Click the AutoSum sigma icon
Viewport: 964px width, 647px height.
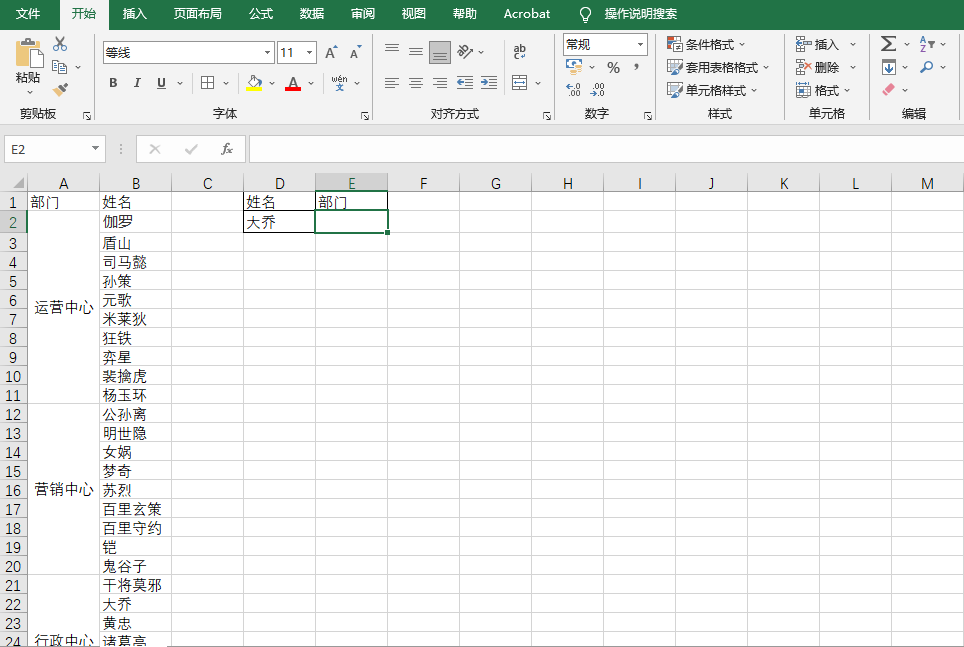pyautogui.click(x=888, y=44)
